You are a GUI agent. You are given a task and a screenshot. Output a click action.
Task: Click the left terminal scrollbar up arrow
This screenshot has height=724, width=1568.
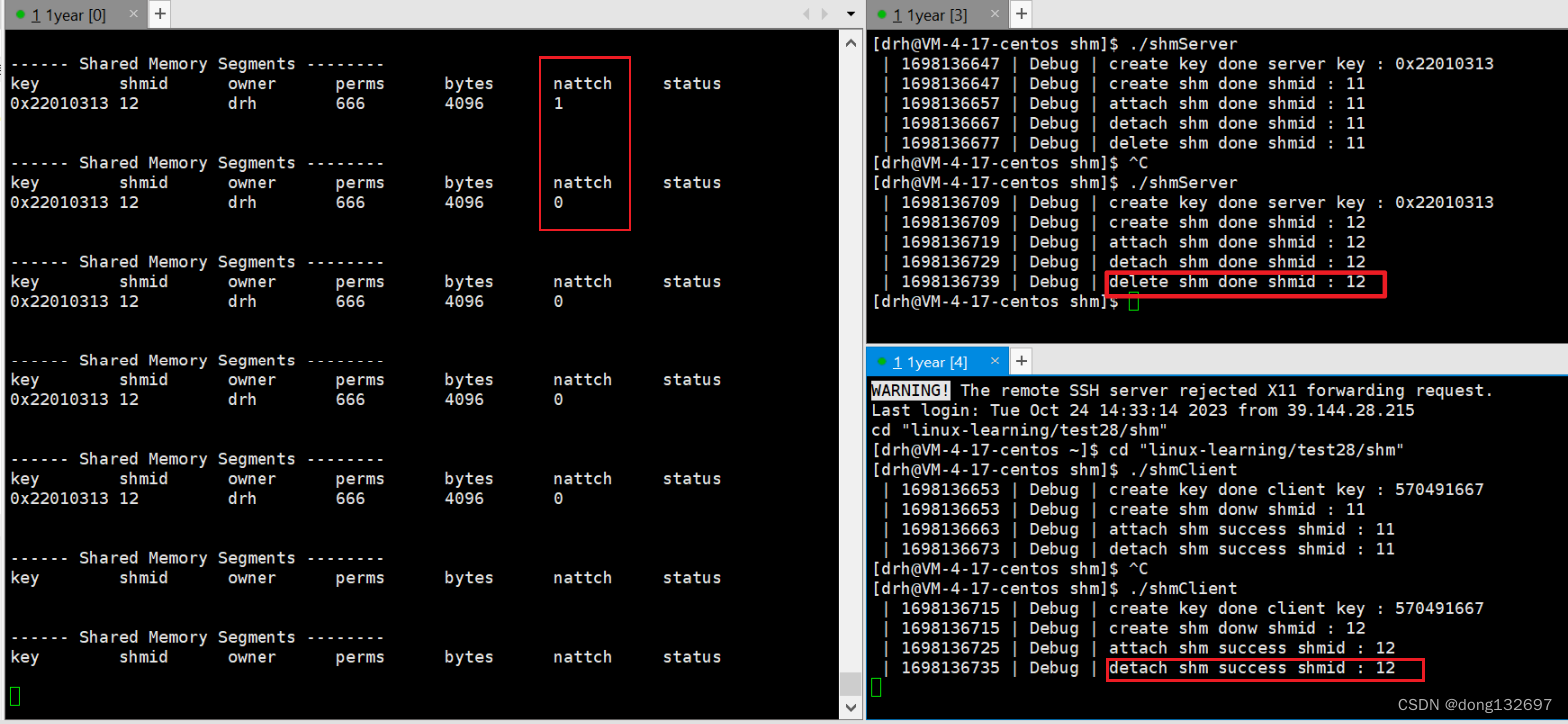[850, 43]
